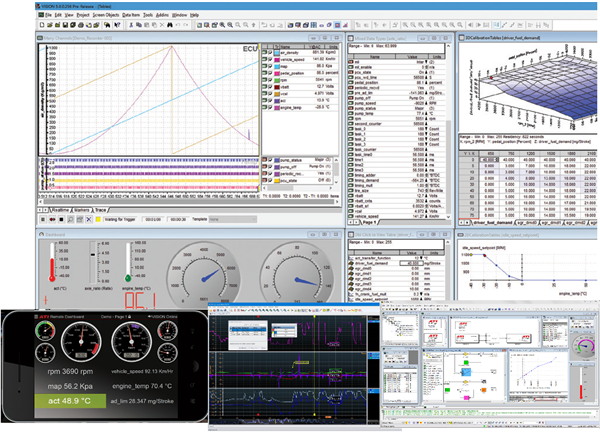The width and height of the screenshot is (600, 435).
Task: Click the New document toolbar icon
Action: coord(42,25)
